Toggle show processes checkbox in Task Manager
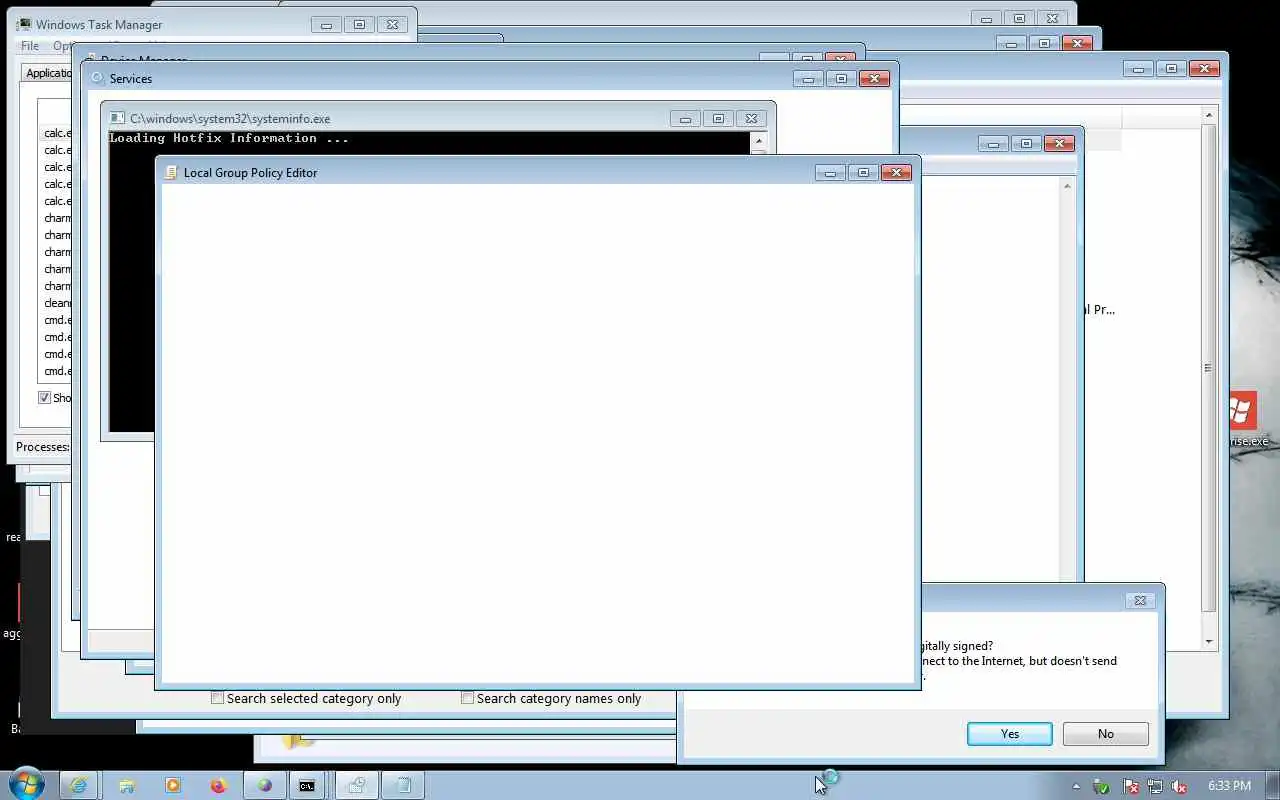This screenshot has width=1280, height=800. [44, 397]
